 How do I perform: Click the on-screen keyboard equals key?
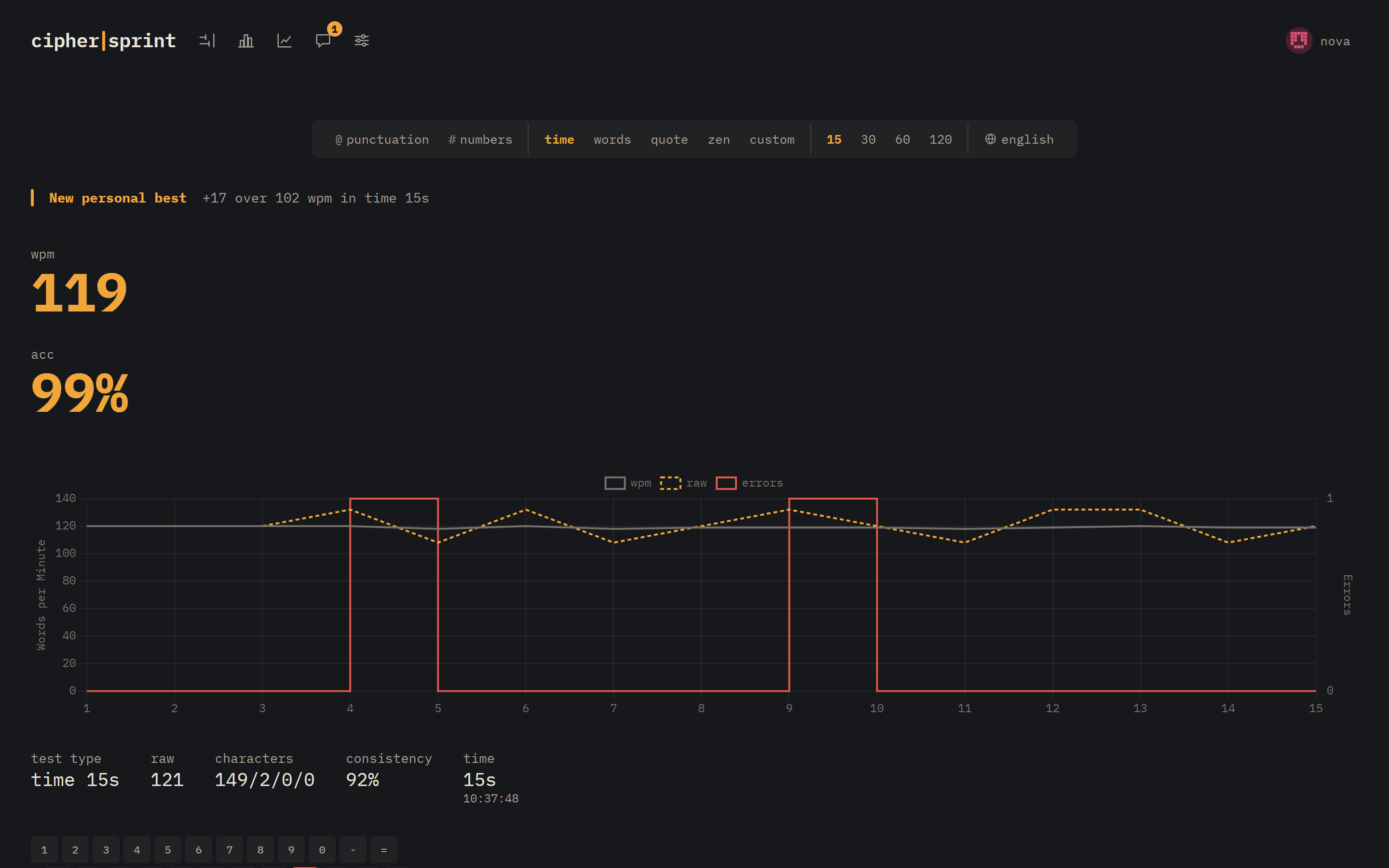point(384,850)
